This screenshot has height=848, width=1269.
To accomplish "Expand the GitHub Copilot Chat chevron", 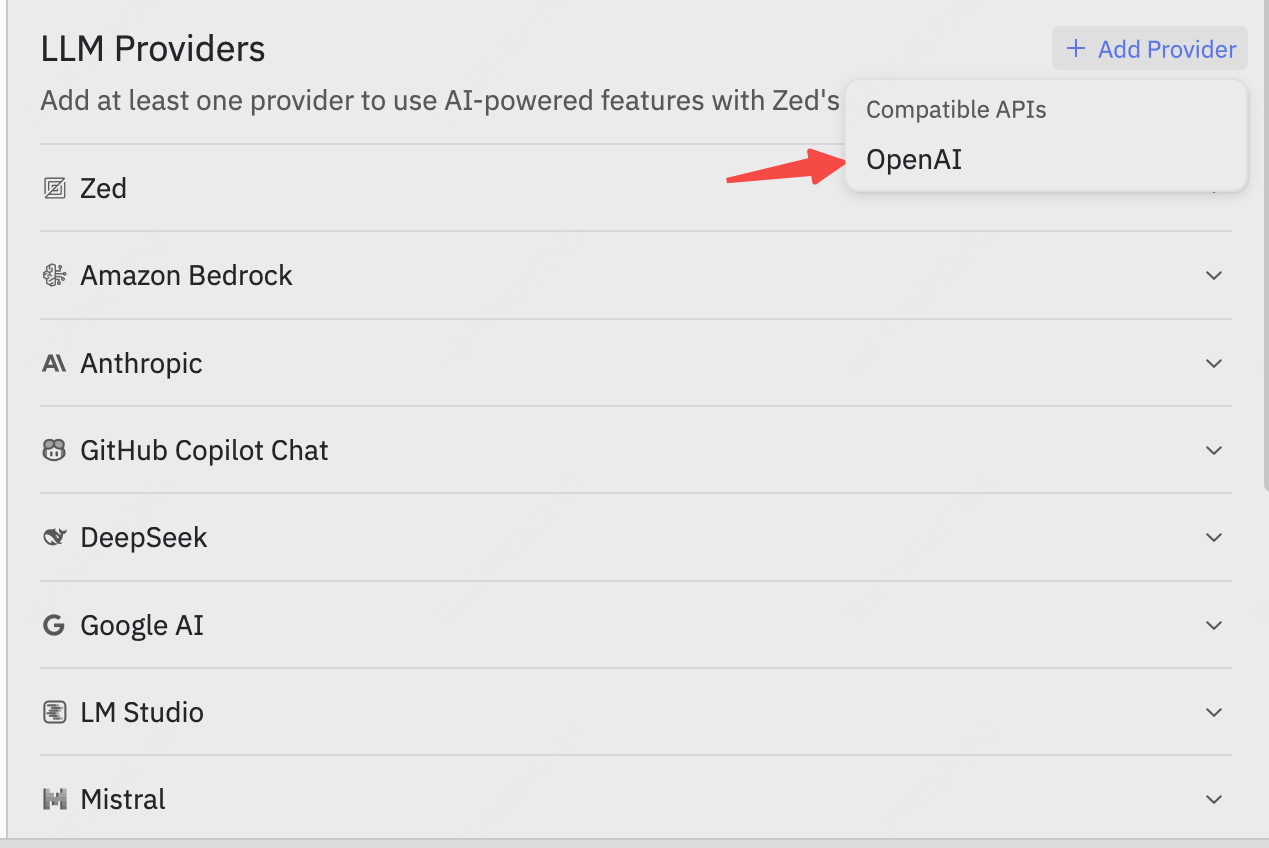I will 1214,450.
